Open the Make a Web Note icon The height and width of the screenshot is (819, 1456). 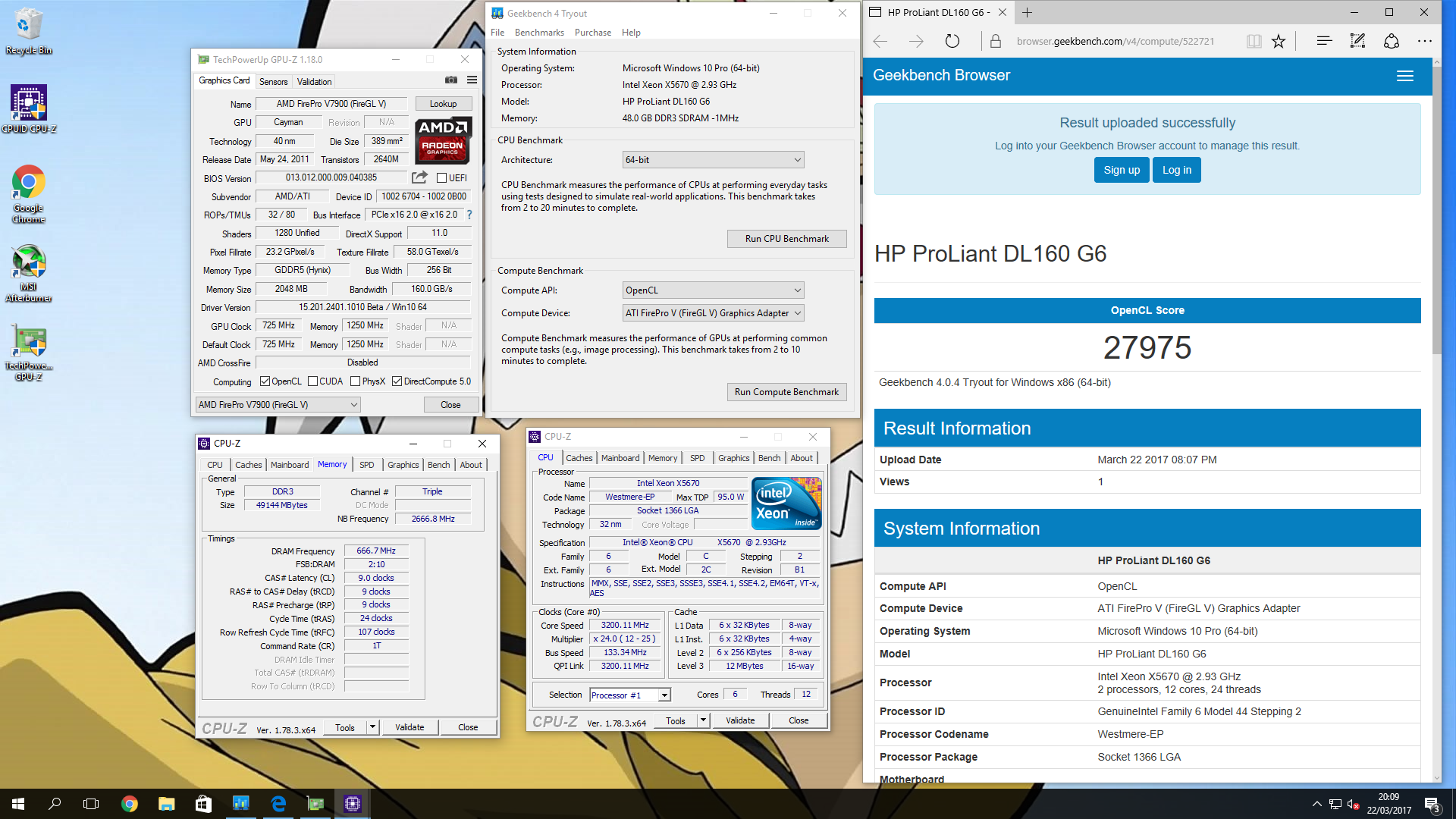tap(1357, 42)
